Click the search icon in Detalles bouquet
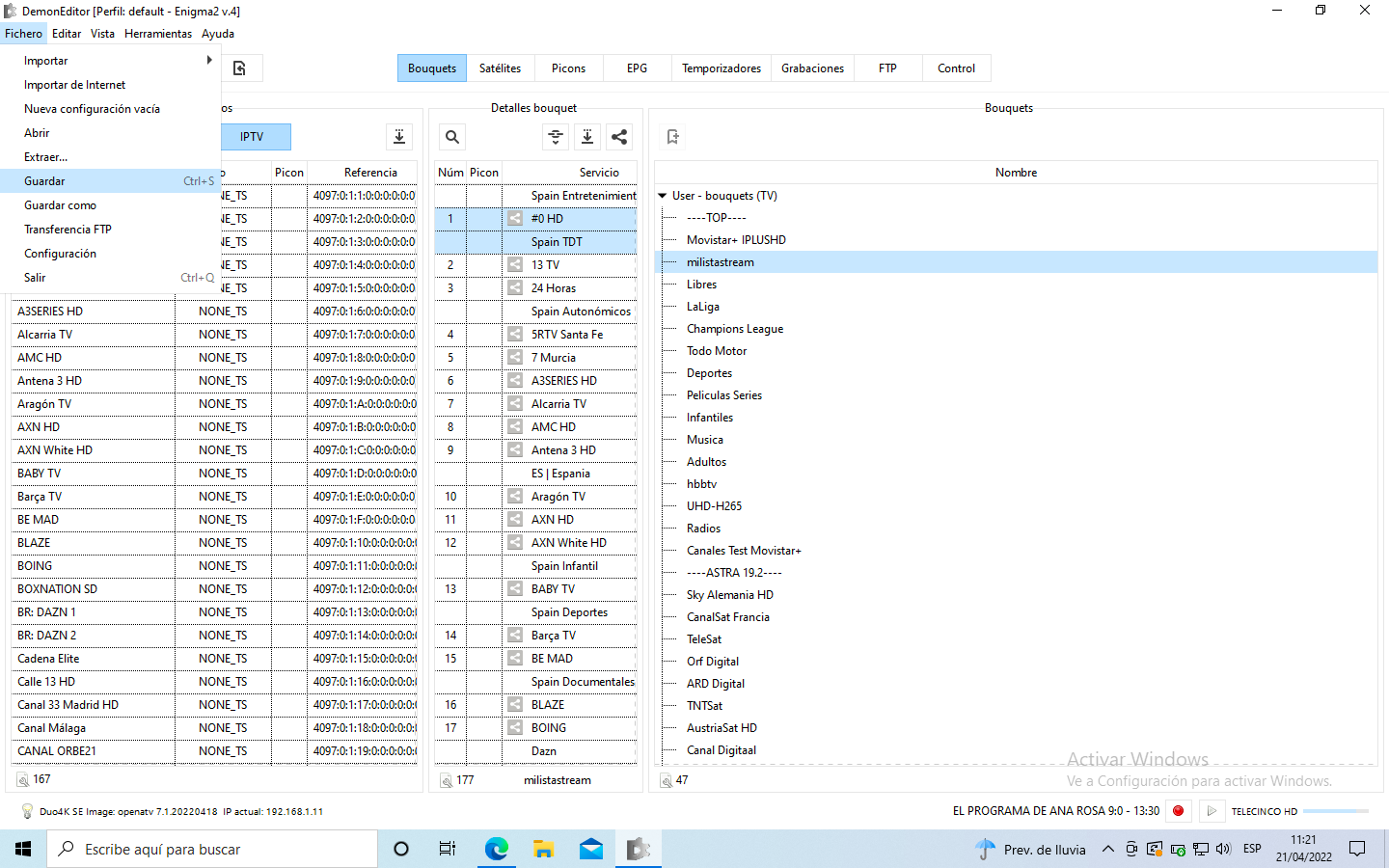Viewport: 1389px width, 868px height. tap(452, 137)
